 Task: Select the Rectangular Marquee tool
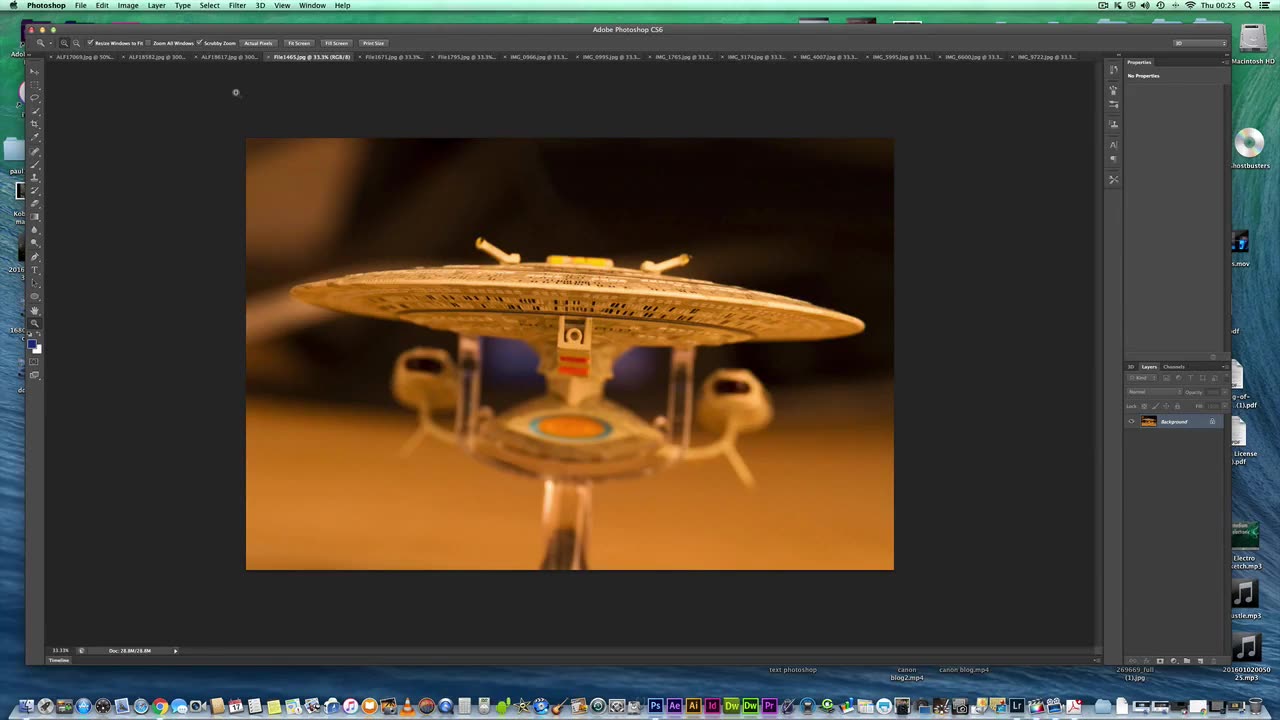tap(35, 85)
